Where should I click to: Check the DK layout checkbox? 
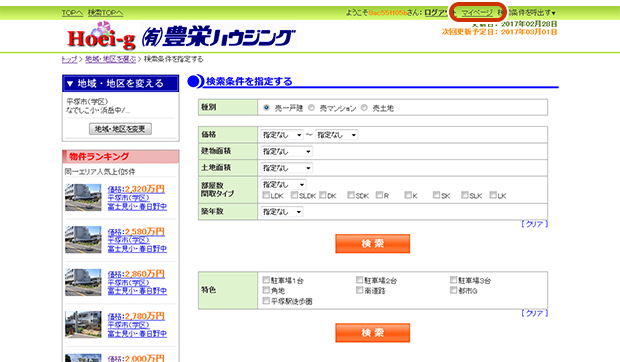tap(323, 195)
